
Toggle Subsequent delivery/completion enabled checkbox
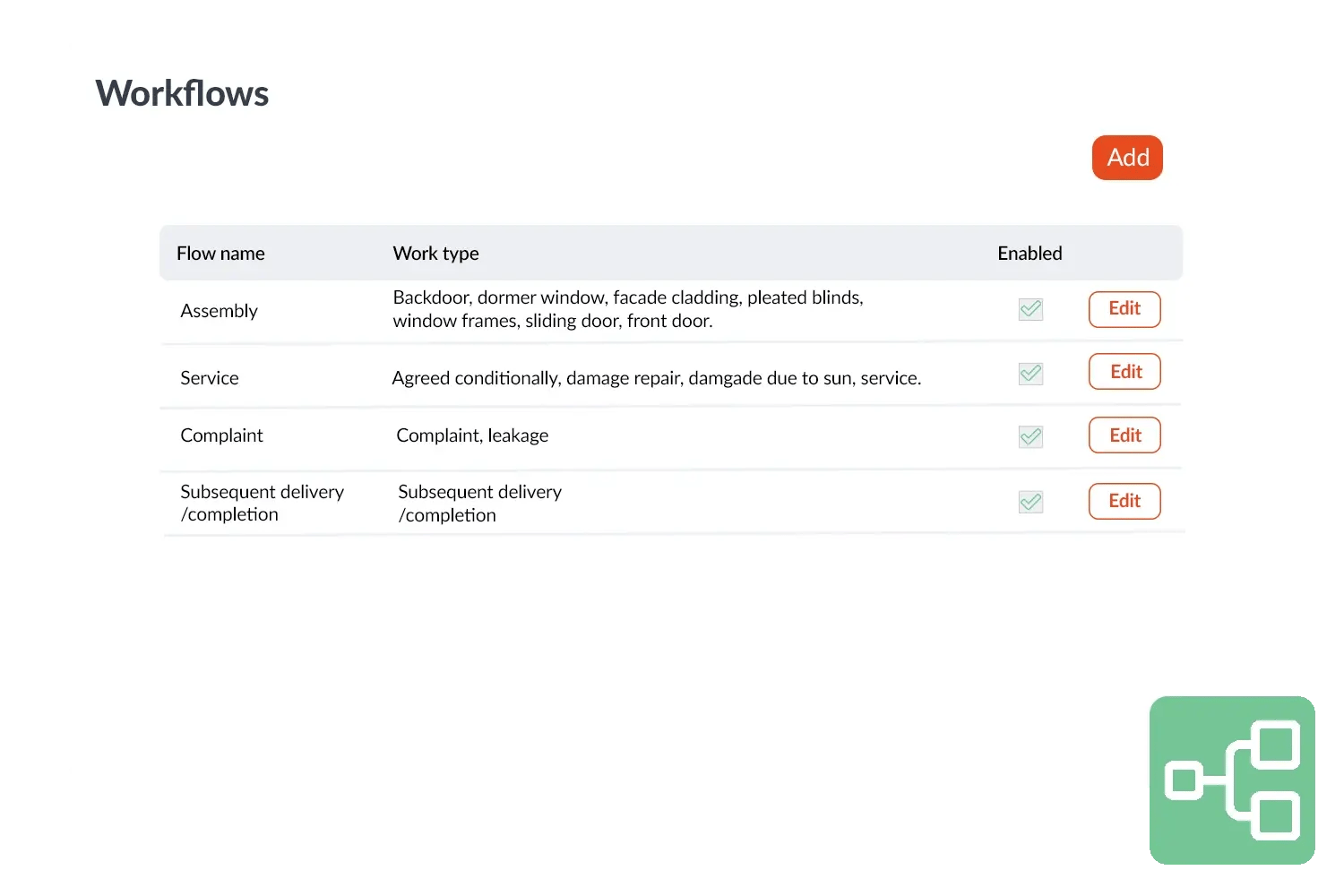tap(1030, 502)
